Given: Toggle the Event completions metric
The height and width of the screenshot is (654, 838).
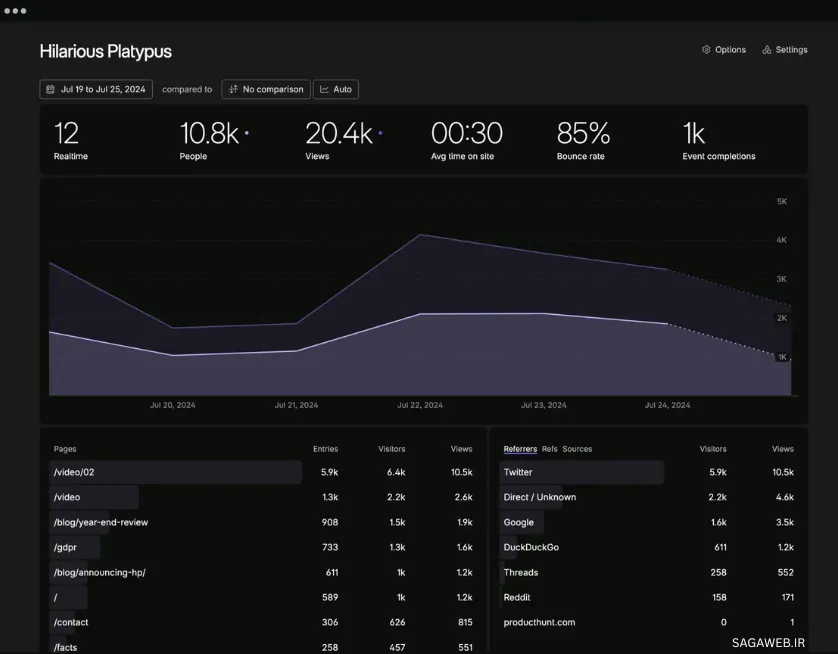Looking at the screenshot, I should (718, 140).
